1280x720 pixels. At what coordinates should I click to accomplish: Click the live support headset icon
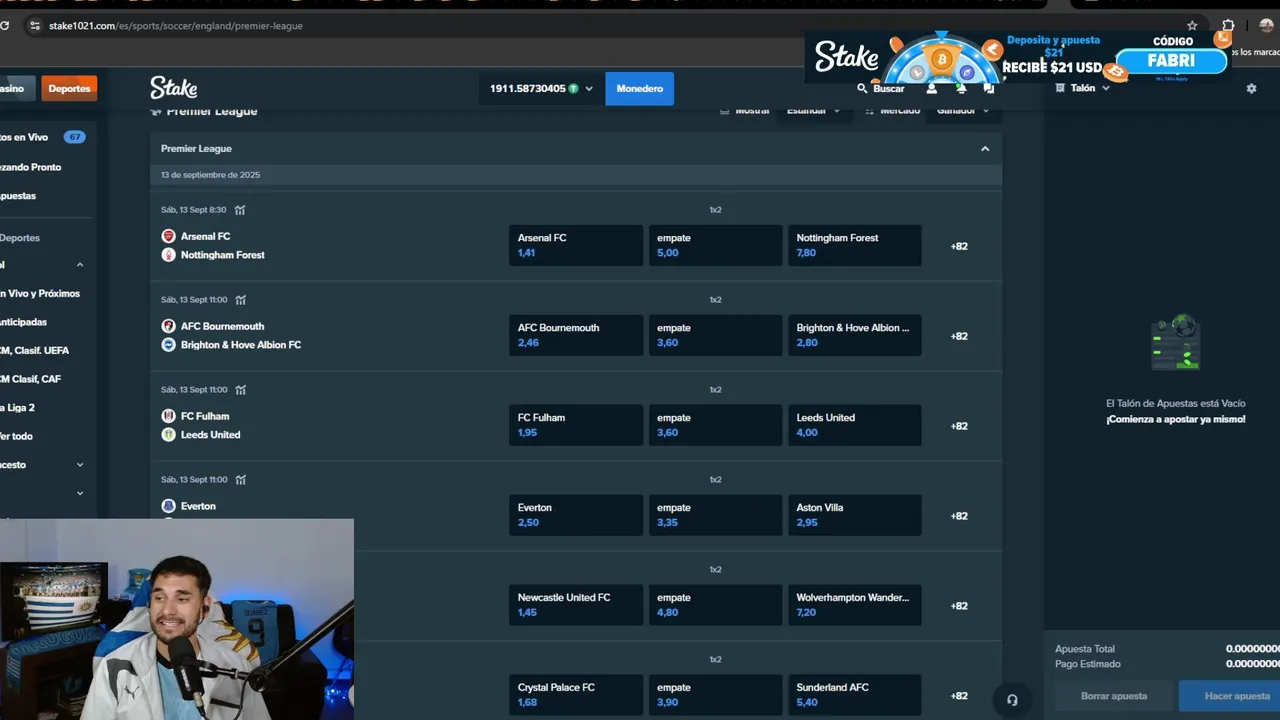(x=1012, y=700)
